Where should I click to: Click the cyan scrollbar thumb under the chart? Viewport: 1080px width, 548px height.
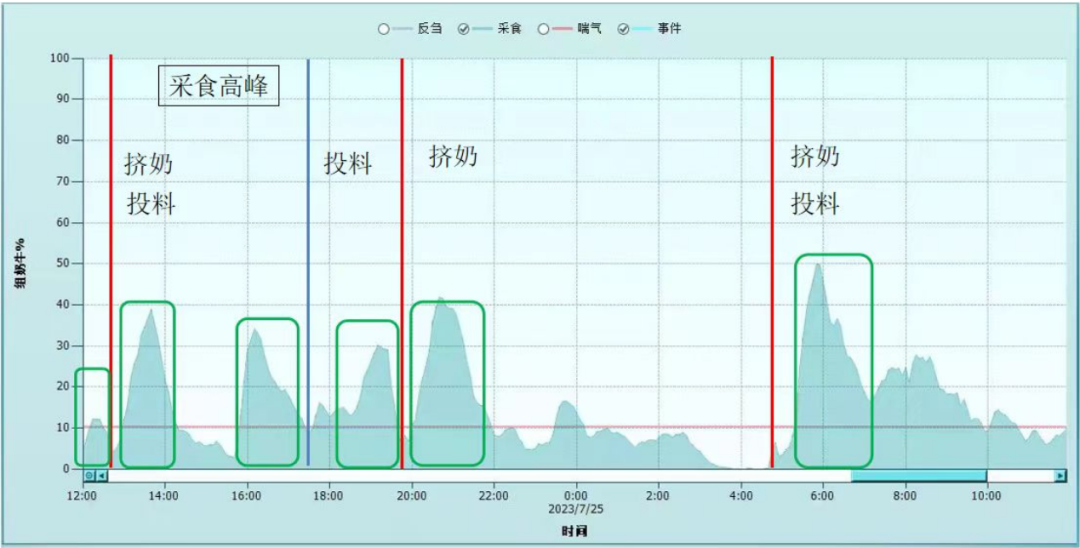click(919, 475)
